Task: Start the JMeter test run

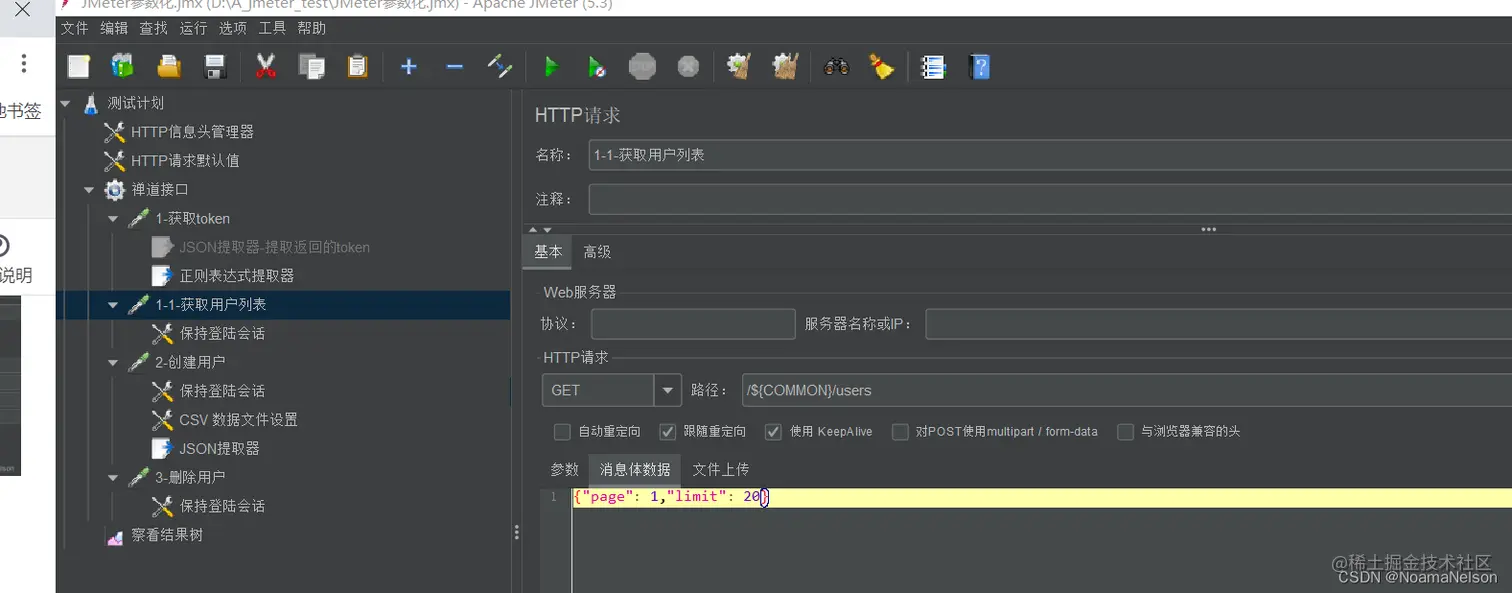Action: click(x=551, y=66)
